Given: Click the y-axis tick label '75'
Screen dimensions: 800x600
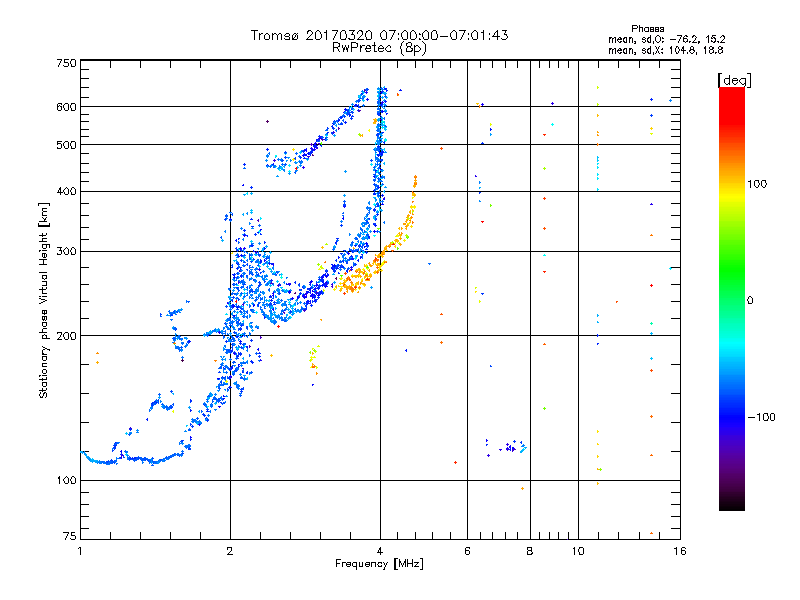Looking at the screenshot, I should tap(70, 536).
